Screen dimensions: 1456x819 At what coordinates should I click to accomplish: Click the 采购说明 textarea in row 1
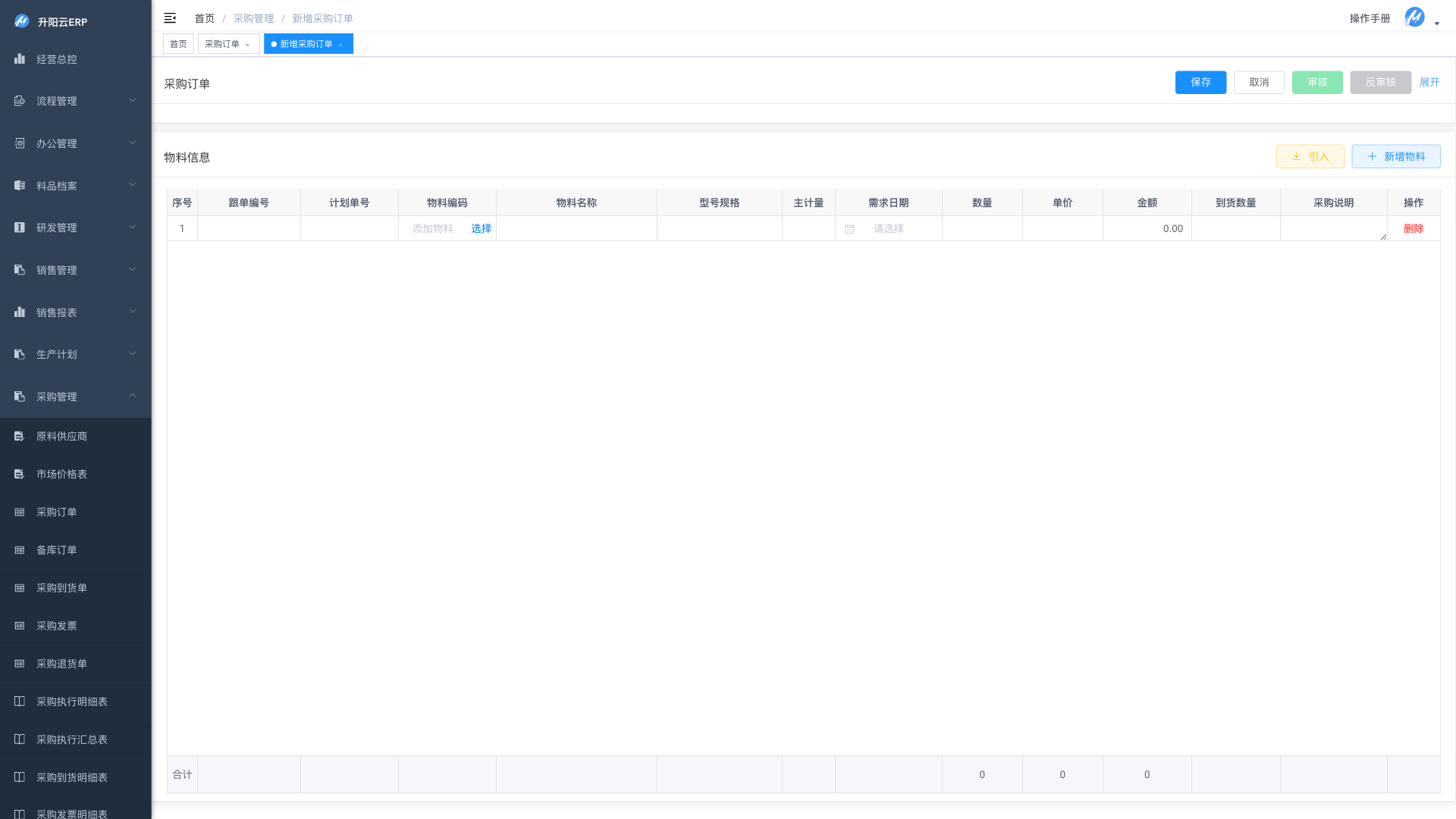click(x=1333, y=228)
